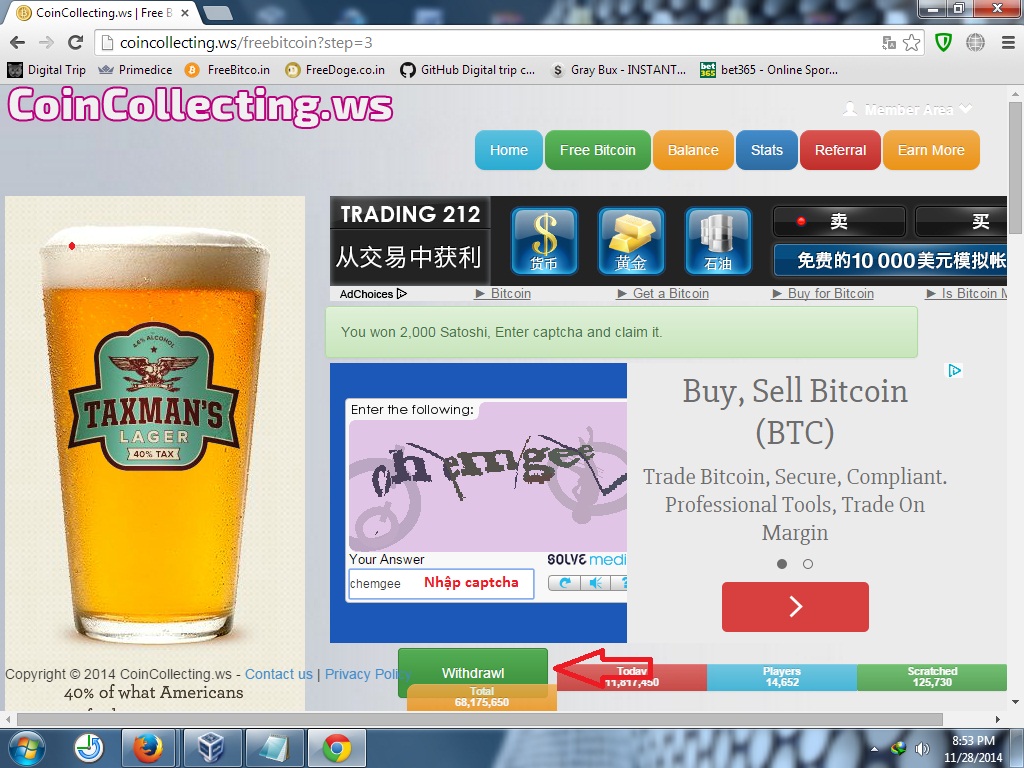Select the first carousel dot
1024x768 pixels.
tap(782, 564)
